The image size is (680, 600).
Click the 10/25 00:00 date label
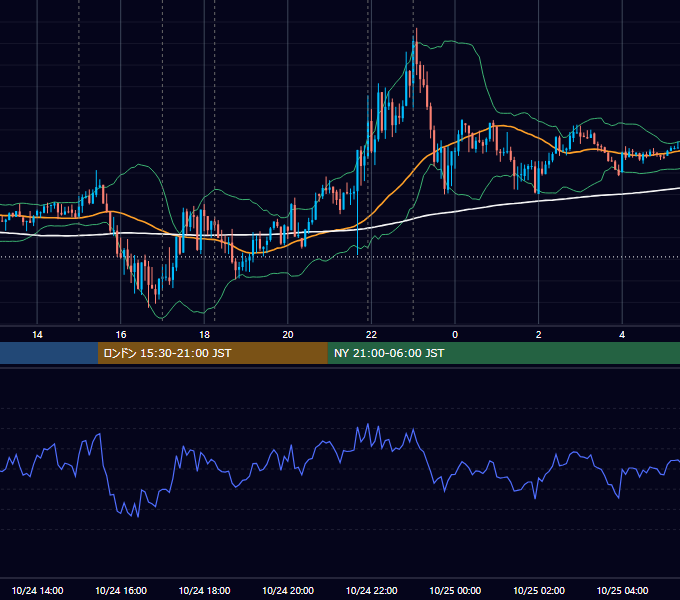[455, 590]
